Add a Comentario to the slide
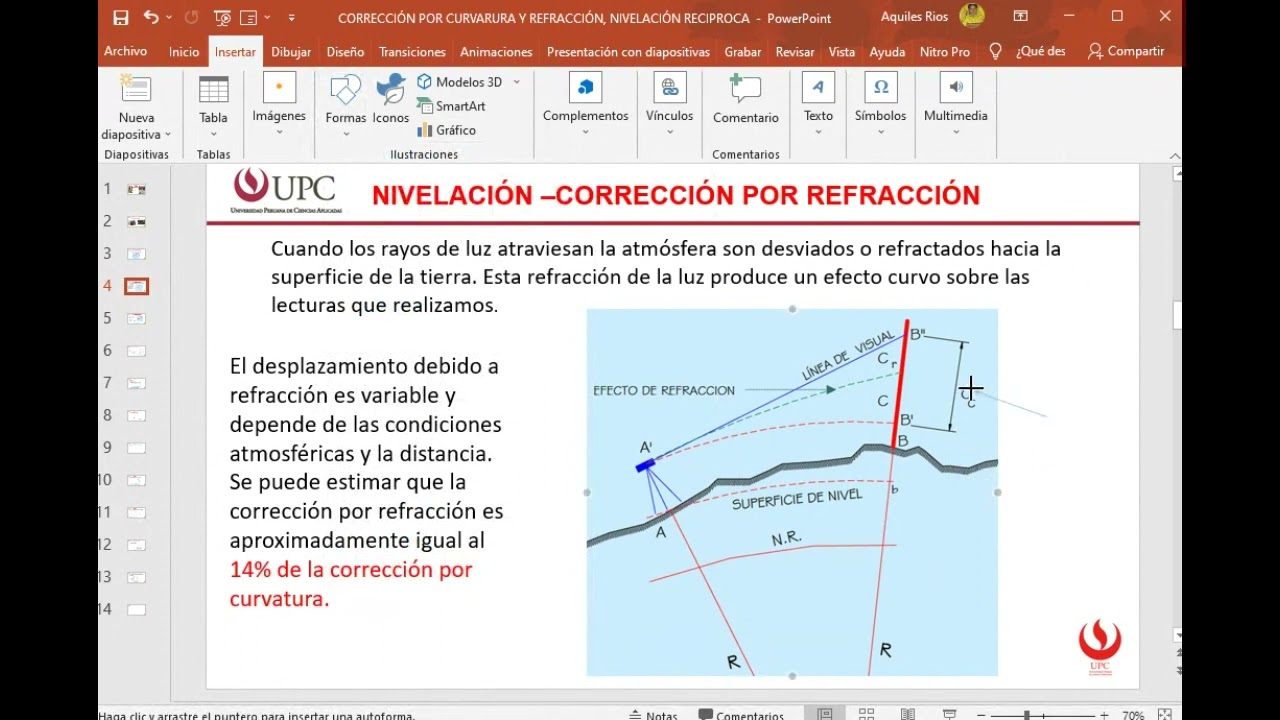Image resolution: width=1280 pixels, height=720 pixels. tap(745, 99)
